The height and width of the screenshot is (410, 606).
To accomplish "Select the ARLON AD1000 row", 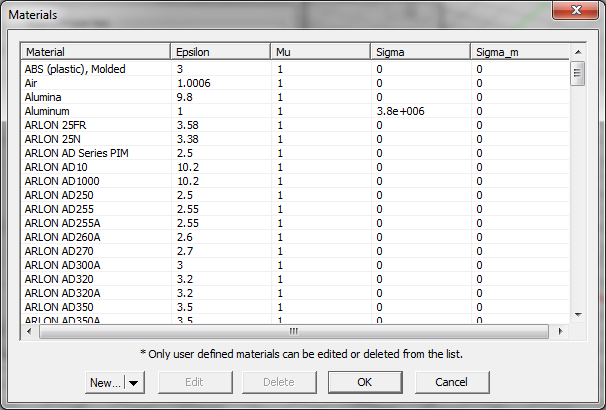I will tap(295, 181).
